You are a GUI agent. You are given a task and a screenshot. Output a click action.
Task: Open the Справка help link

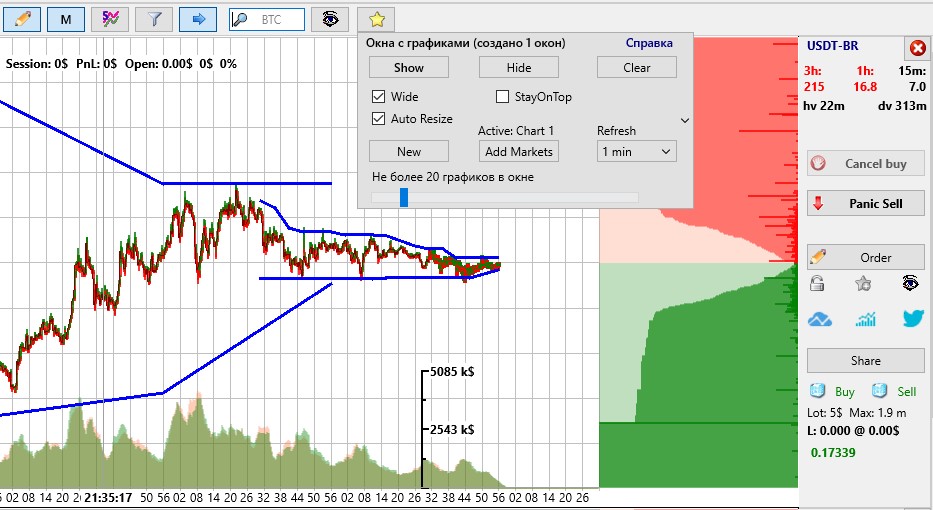click(x=649, y=43)
